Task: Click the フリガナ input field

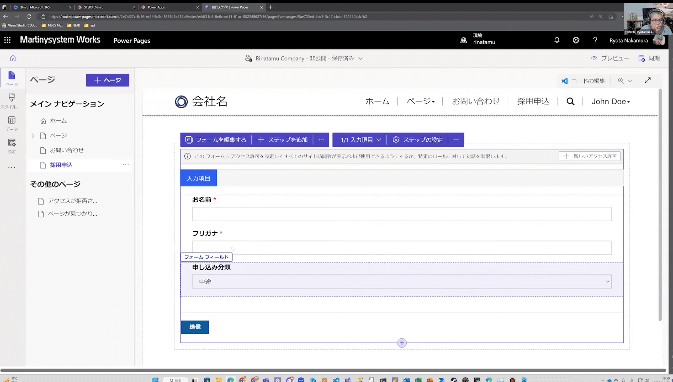Action: click(x=402, y=248)
